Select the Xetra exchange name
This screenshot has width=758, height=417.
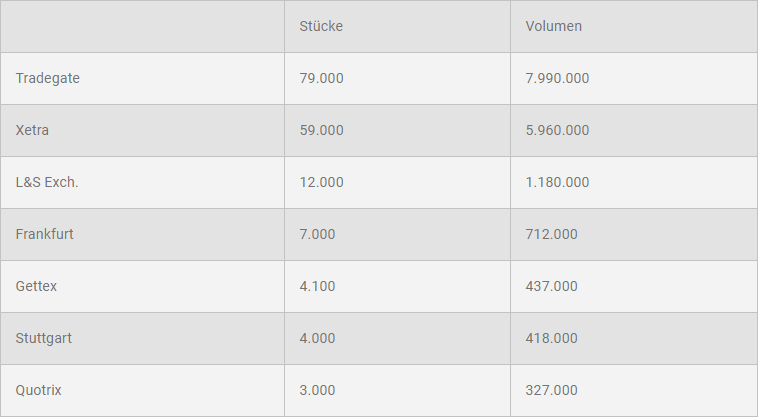click(x=32, y=130)
